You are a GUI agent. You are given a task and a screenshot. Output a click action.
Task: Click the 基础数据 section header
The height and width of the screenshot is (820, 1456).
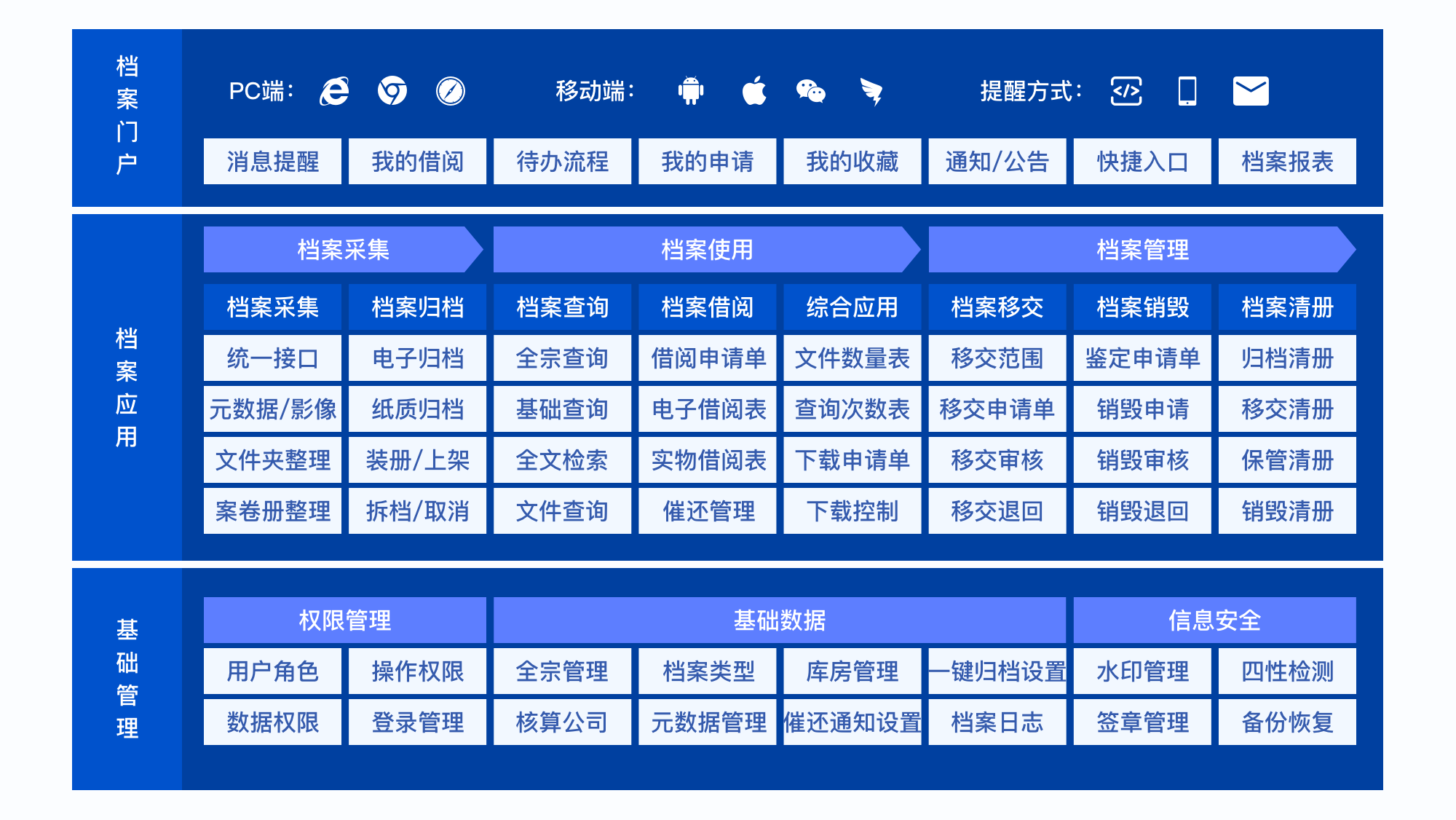pos(780,620)
